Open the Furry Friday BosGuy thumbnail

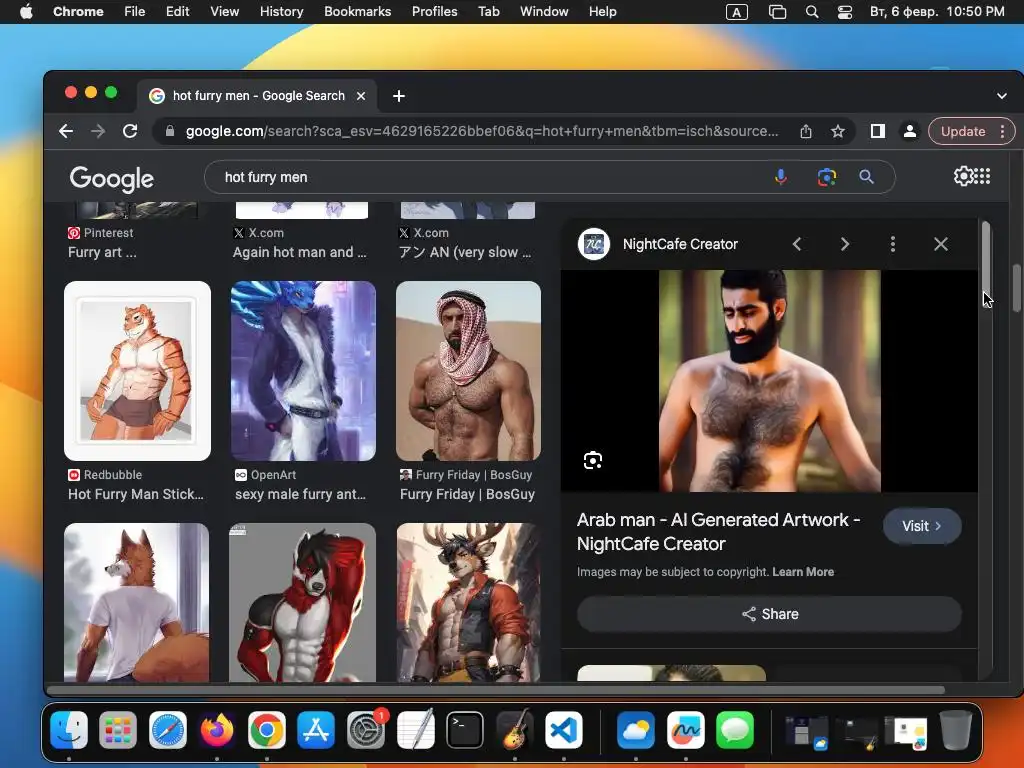(x=468, y=371)
